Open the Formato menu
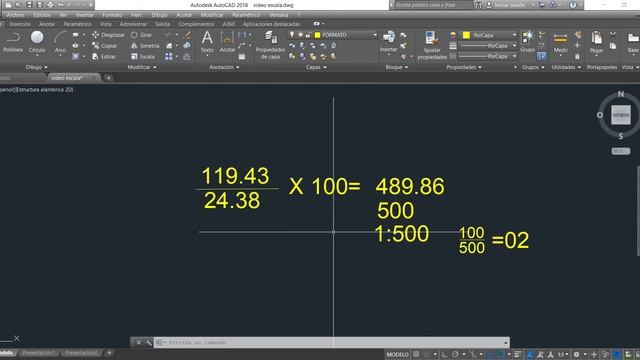The width and height of the screenshot is (640, 360). [112, 15]
